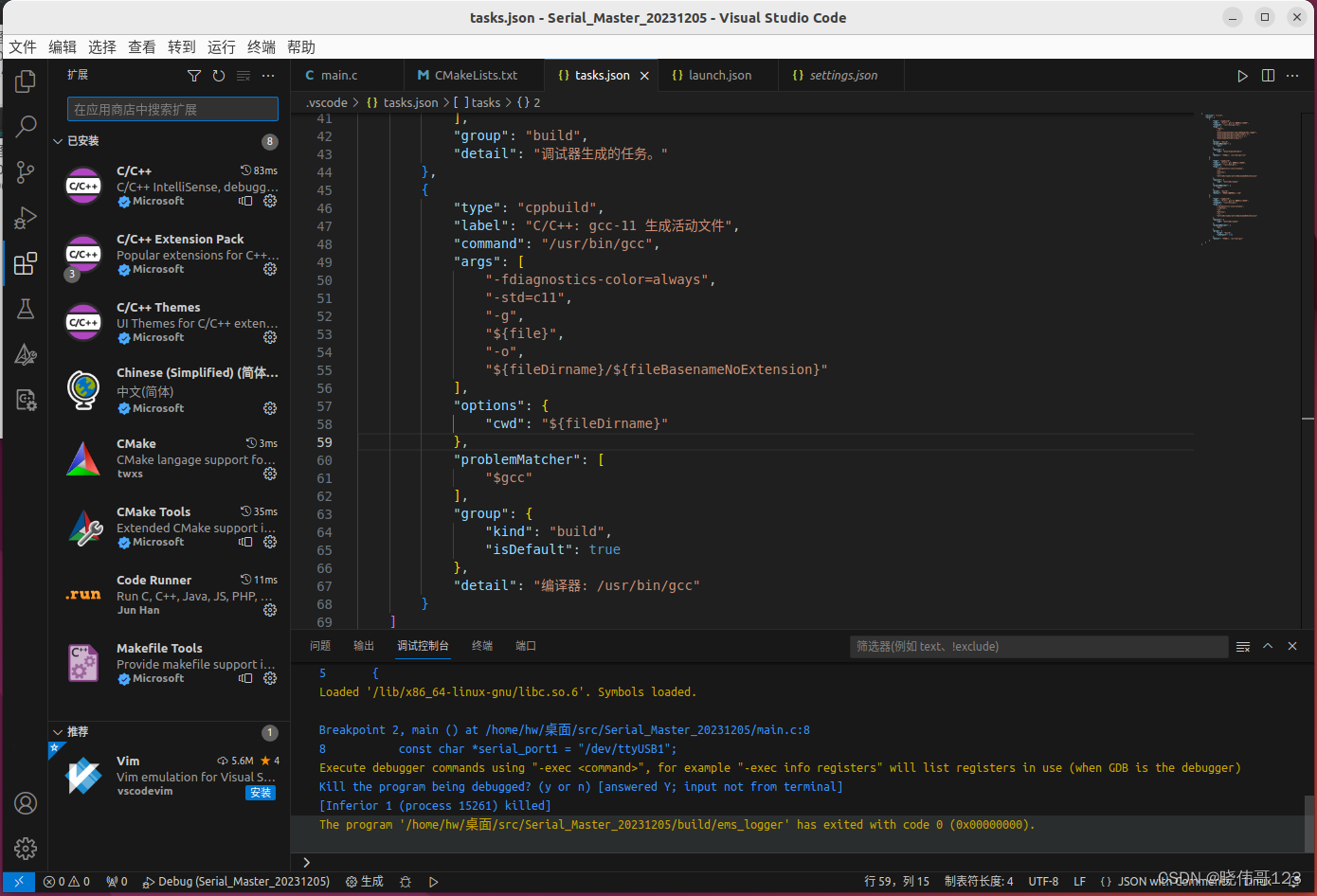This screenshot has width=1317, height=896.
Task: Open the Help menu
Action: click(301, 47)
